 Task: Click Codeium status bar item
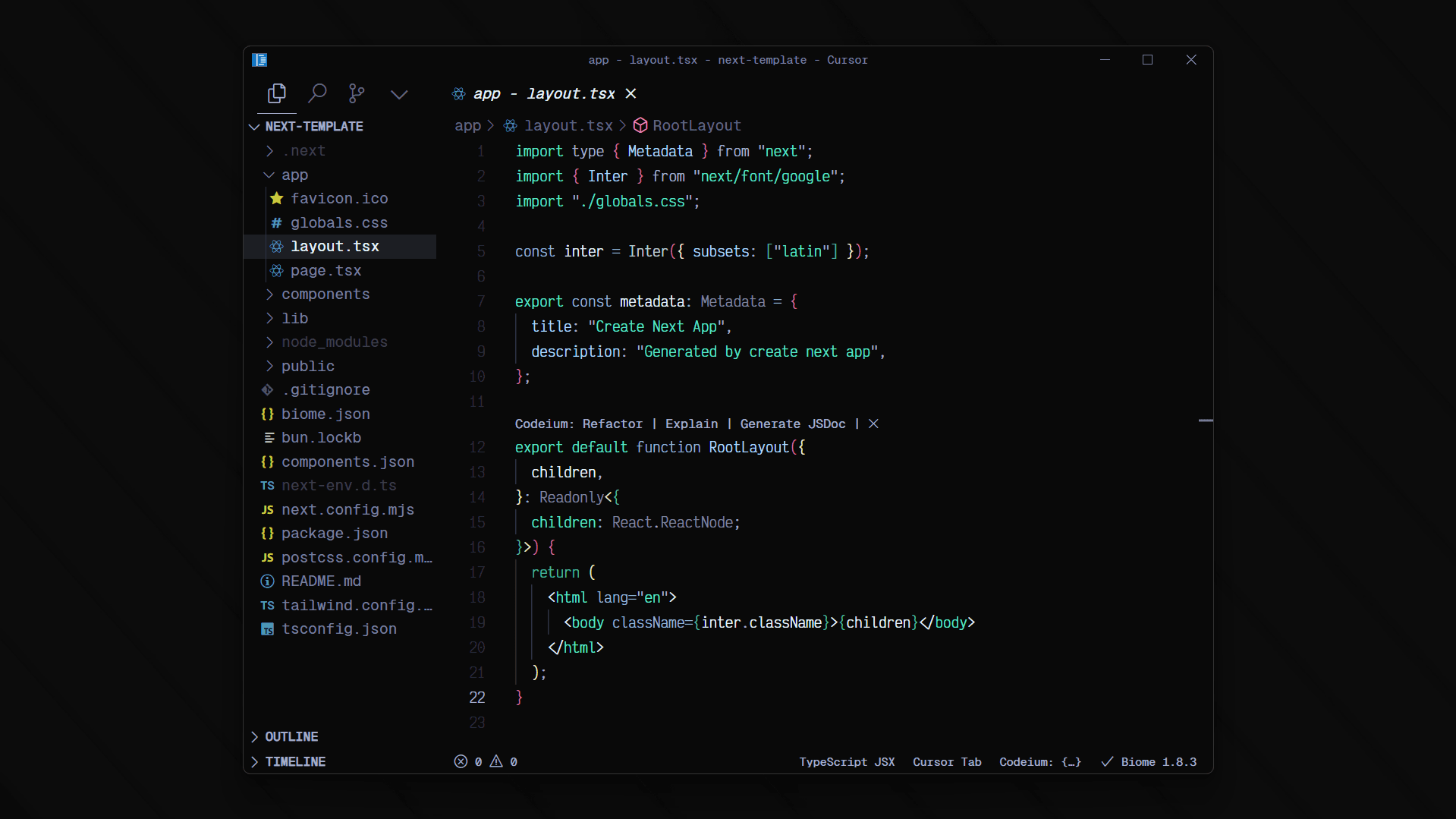coord(1039,762)
